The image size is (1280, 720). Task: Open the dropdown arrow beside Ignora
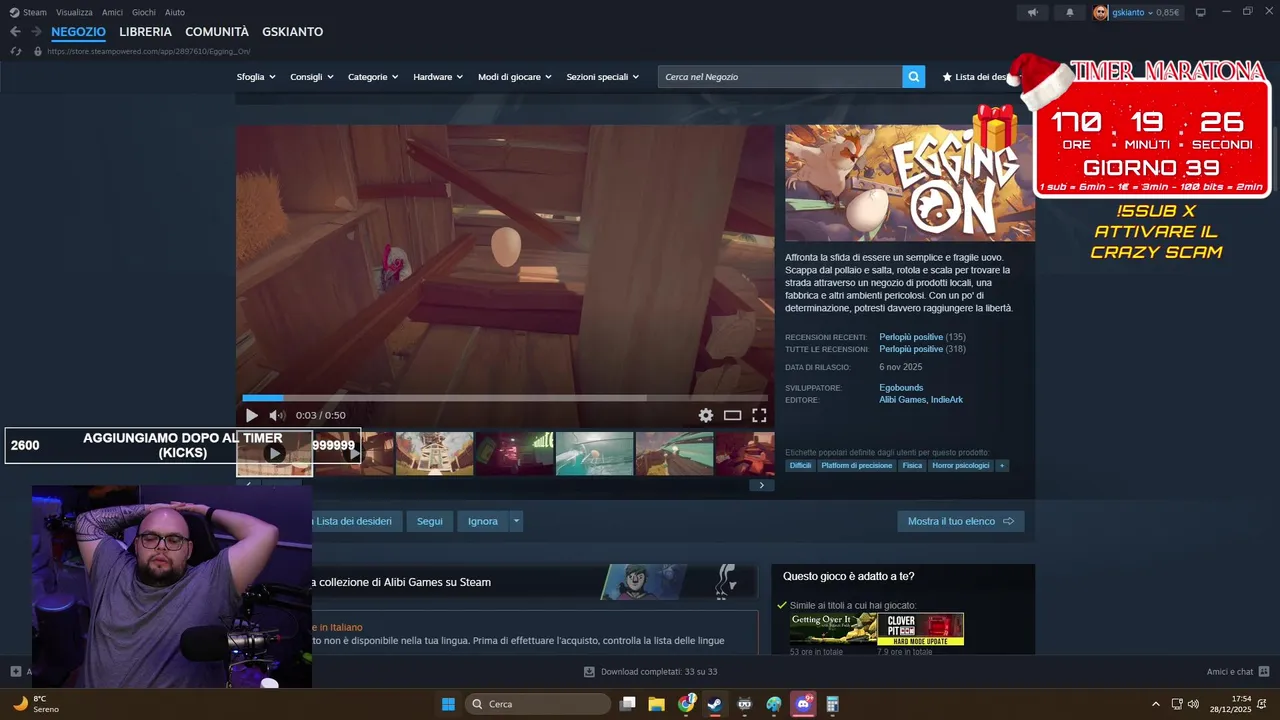tap(516, 521)
